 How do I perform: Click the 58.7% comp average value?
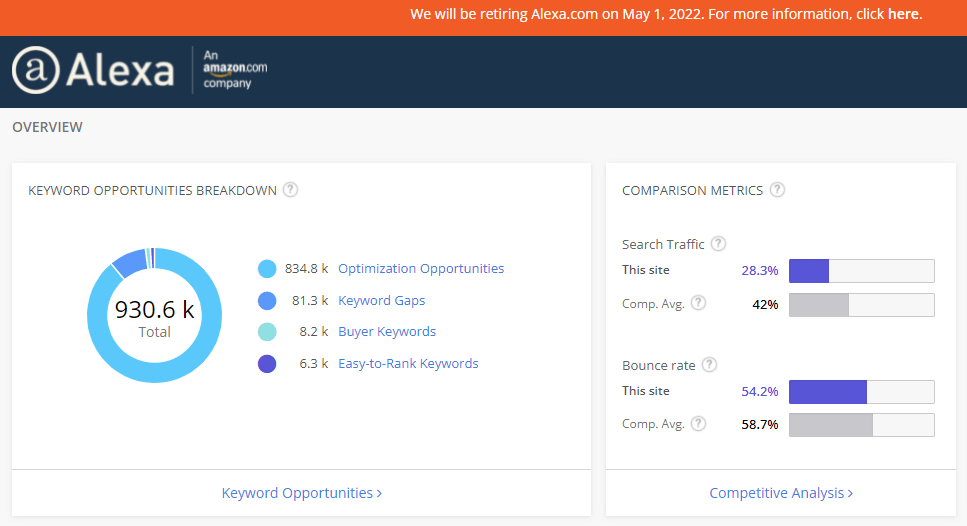(x=760, y=425)
